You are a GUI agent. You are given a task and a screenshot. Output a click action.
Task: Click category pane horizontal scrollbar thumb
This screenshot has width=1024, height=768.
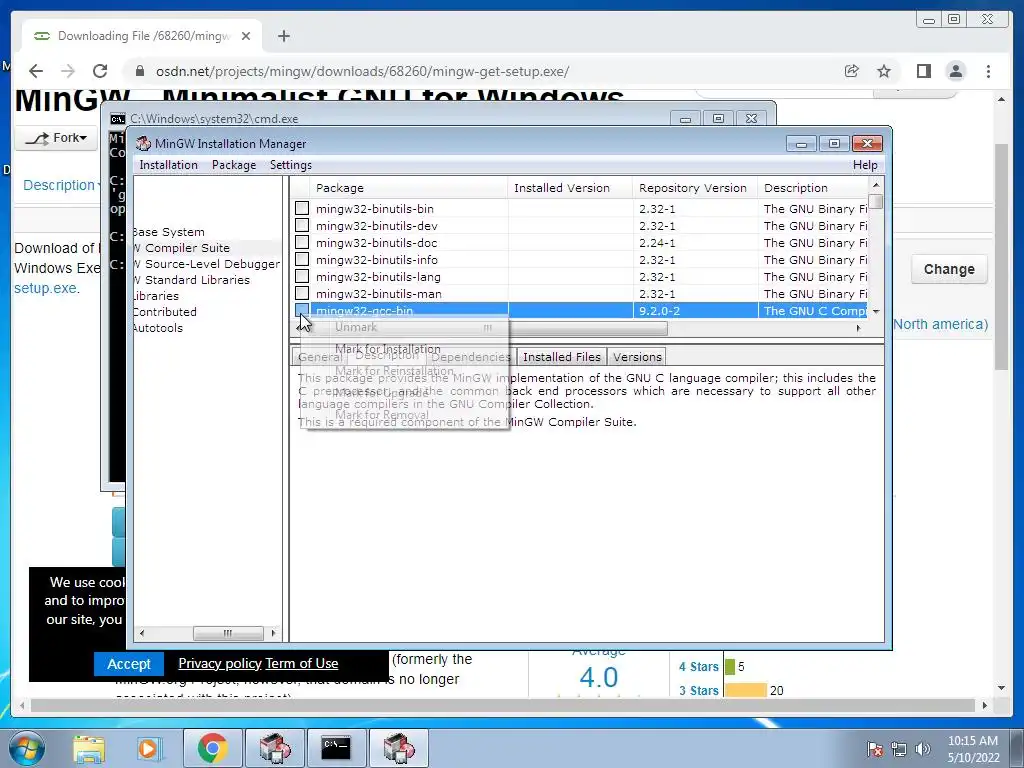pyautogui.click(x=229, y=633)
